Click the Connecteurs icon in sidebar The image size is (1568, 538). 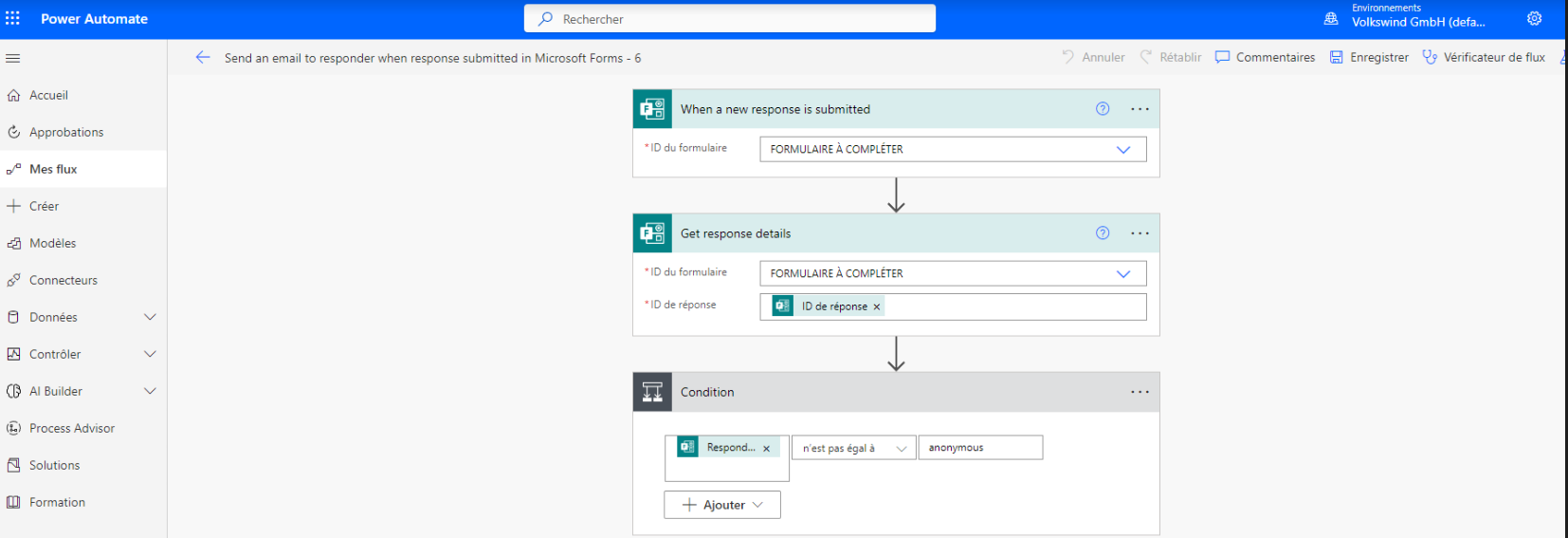click(13, 280)
